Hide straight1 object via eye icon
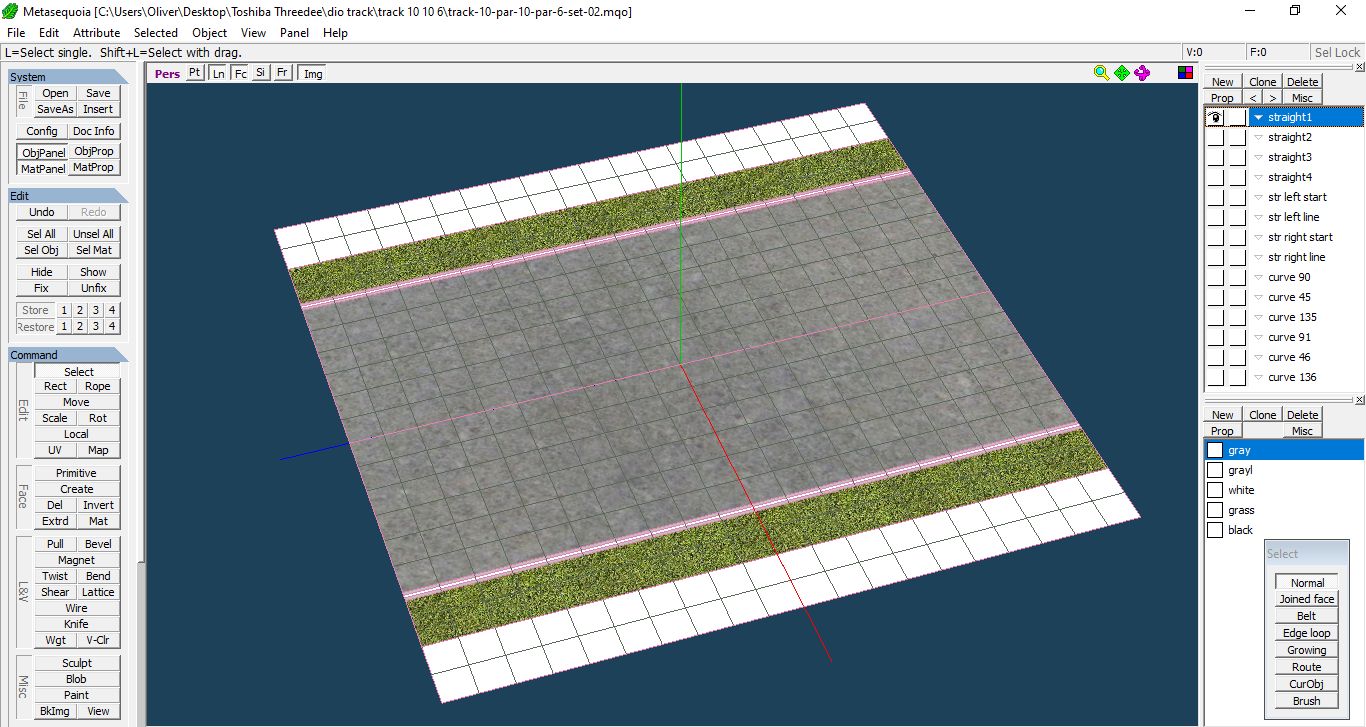 (1215, 117)
